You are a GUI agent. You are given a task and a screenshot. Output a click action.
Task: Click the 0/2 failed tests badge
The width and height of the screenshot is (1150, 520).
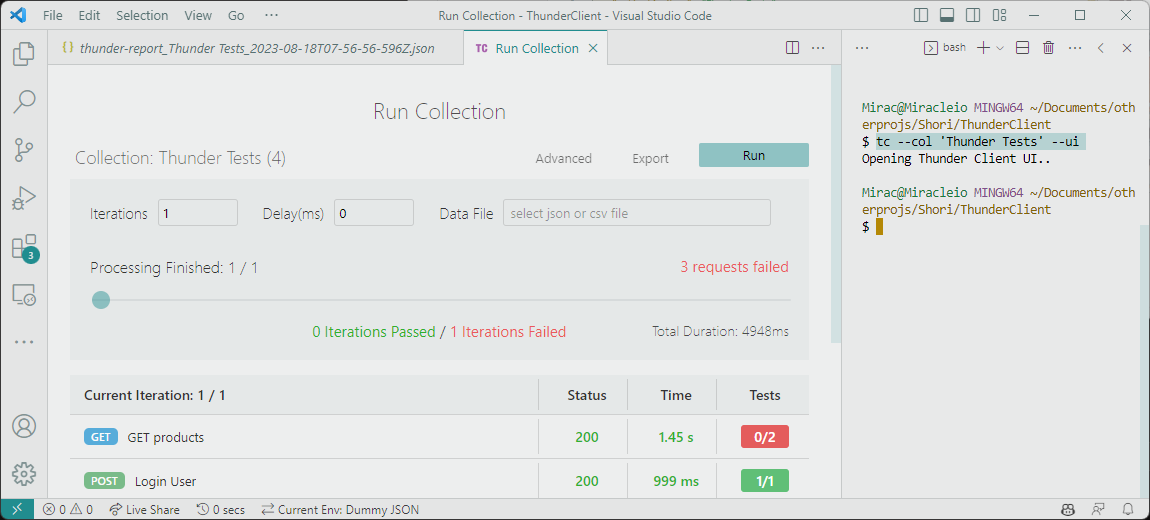764,437
